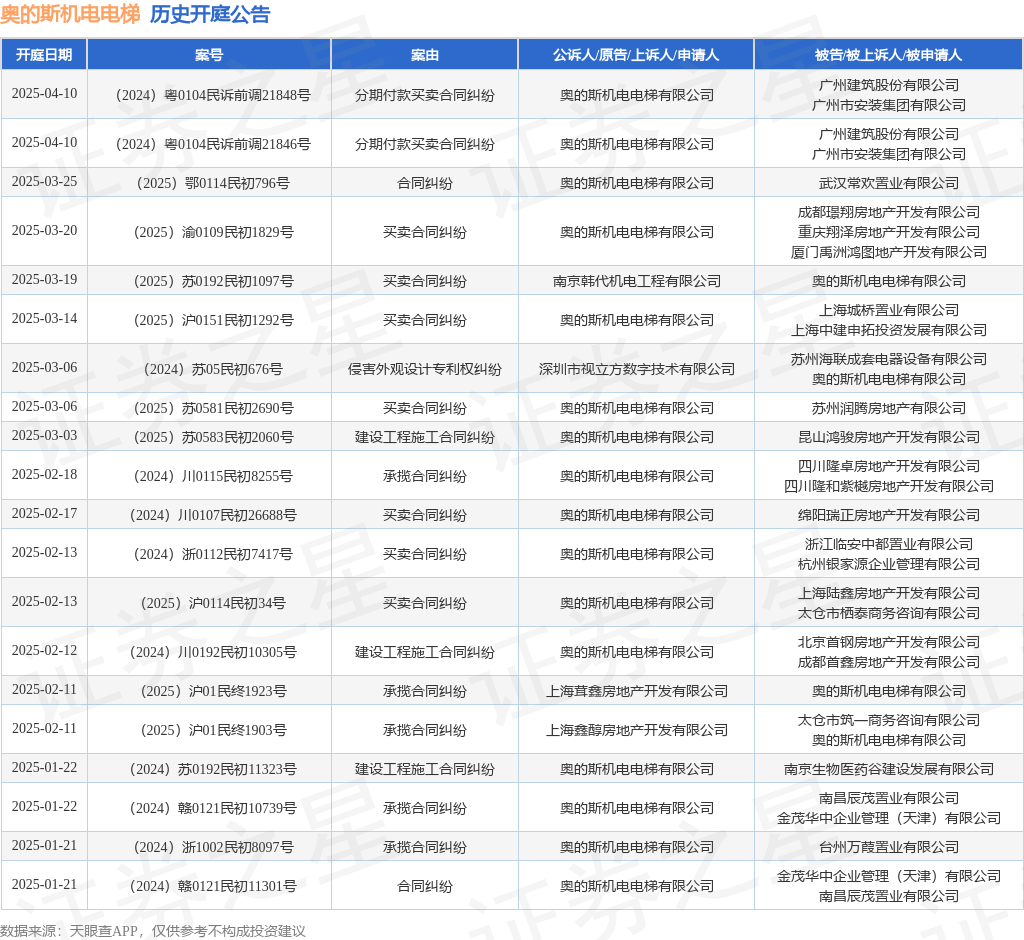The height and width of the screenshot is (940, 1024).
Task: Click case number 苏0581民初2690号
Action: [213, 409]
